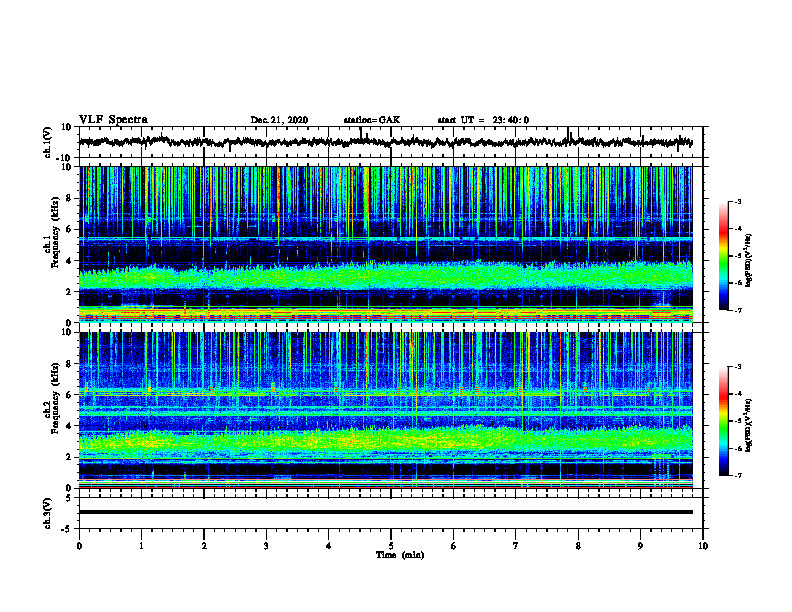Click the "-7" tick on ch.1 colorbar
Viewport: 792px width, 612px height.
737,310
